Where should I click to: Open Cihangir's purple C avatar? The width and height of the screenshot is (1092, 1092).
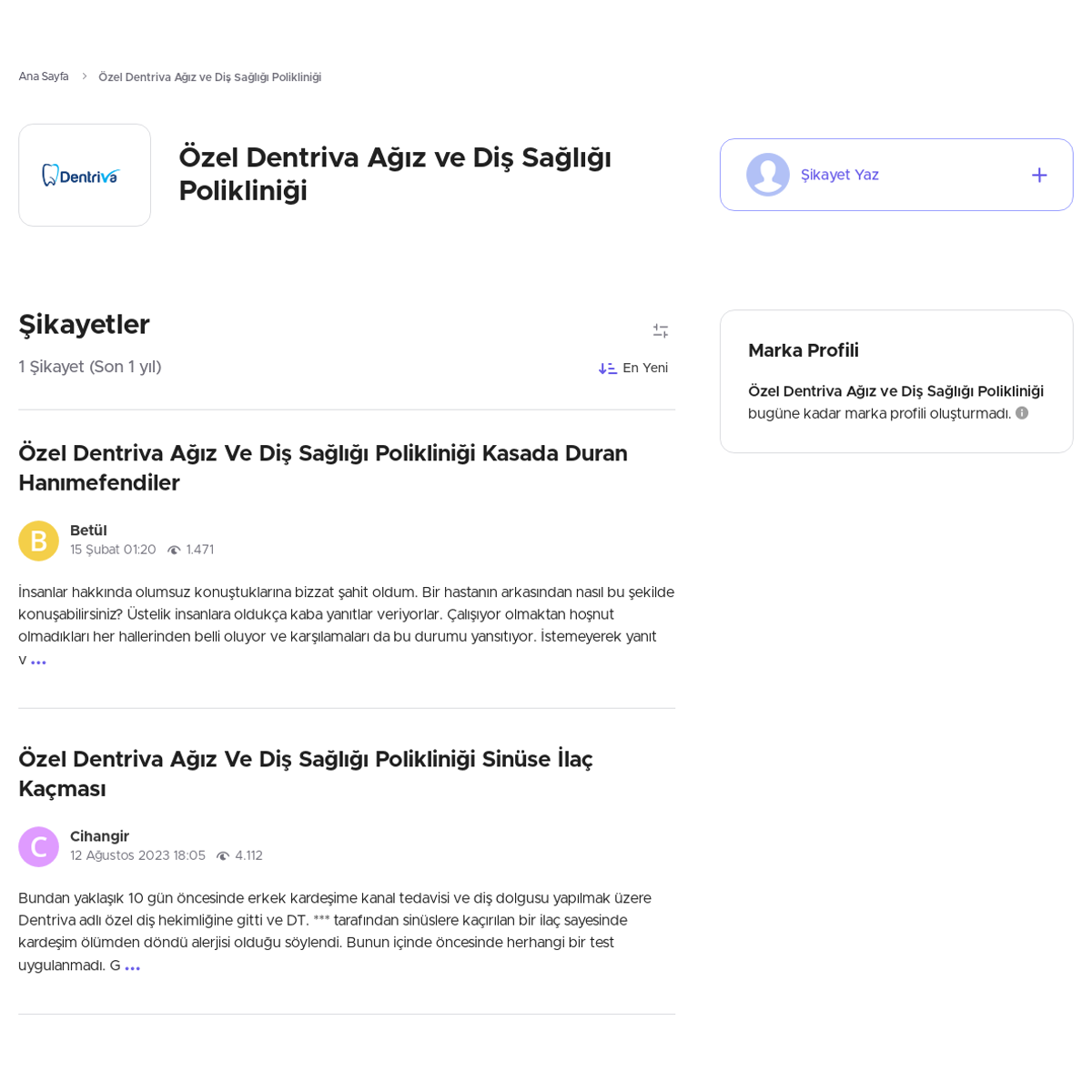click(x=38, y=846)
